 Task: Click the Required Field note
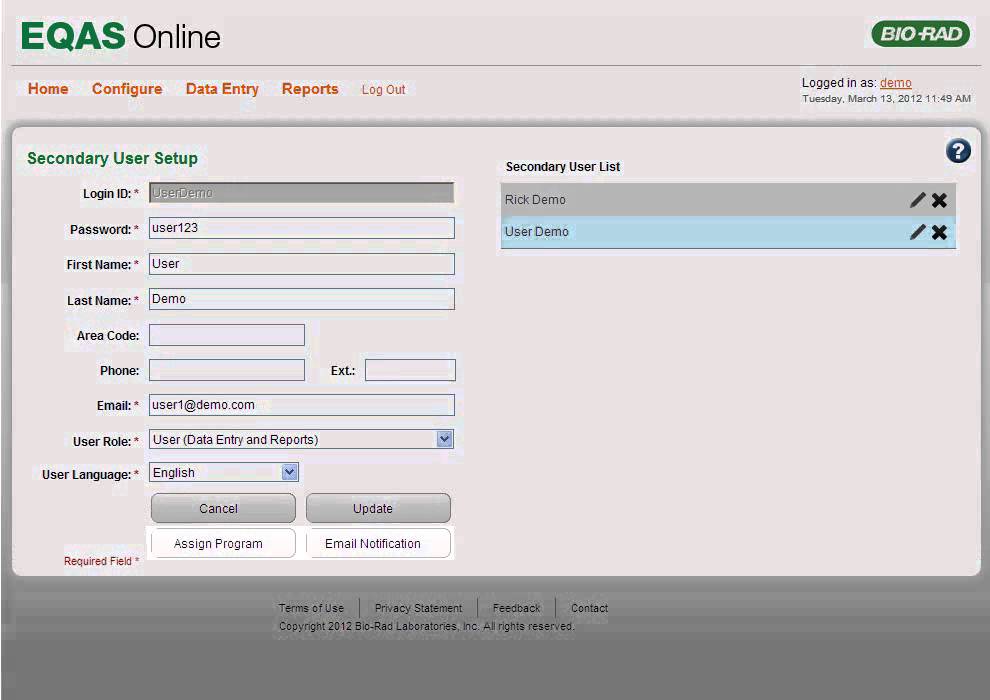[101, 561]
